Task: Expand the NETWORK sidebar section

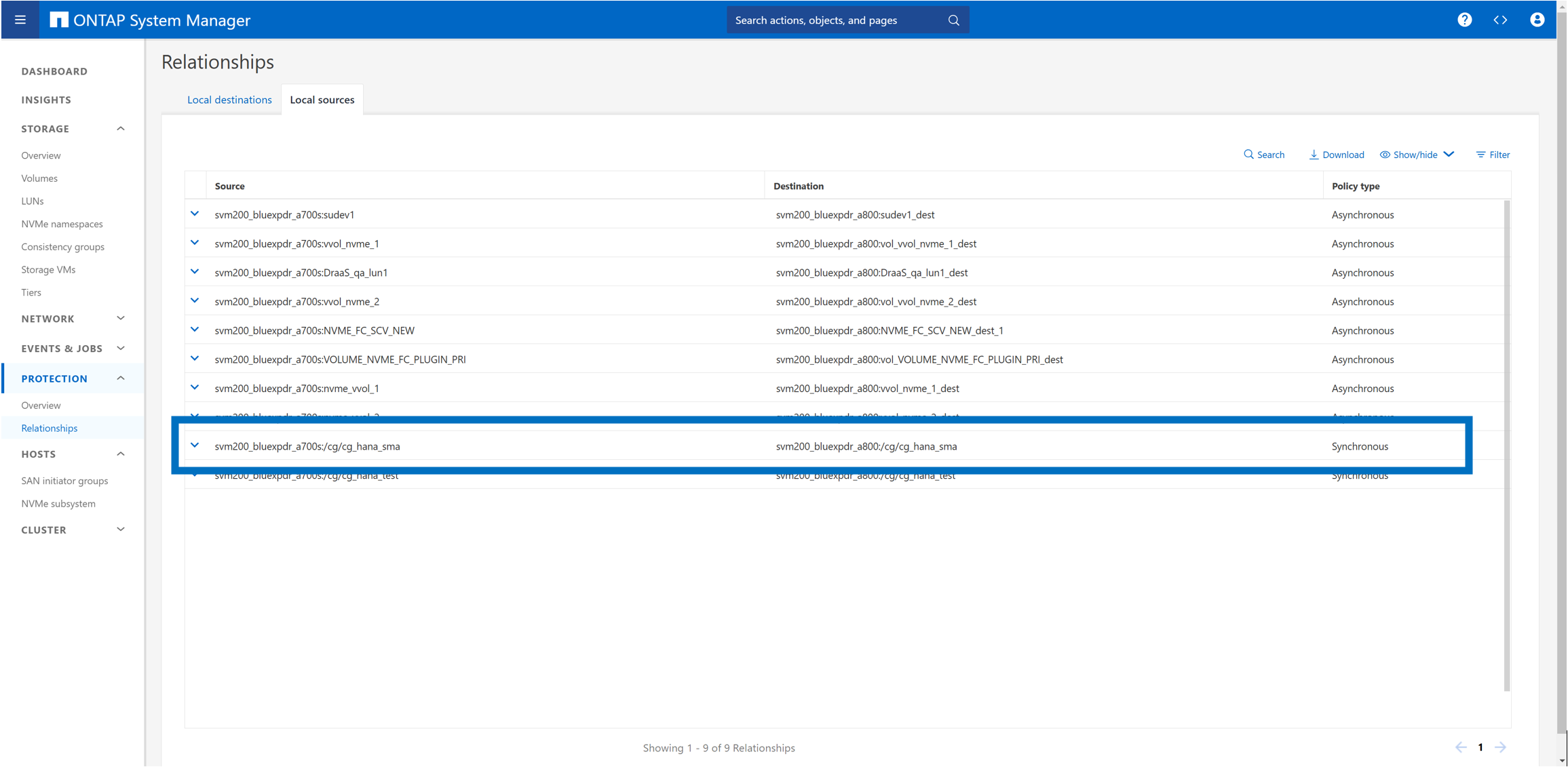Action: 121,319
